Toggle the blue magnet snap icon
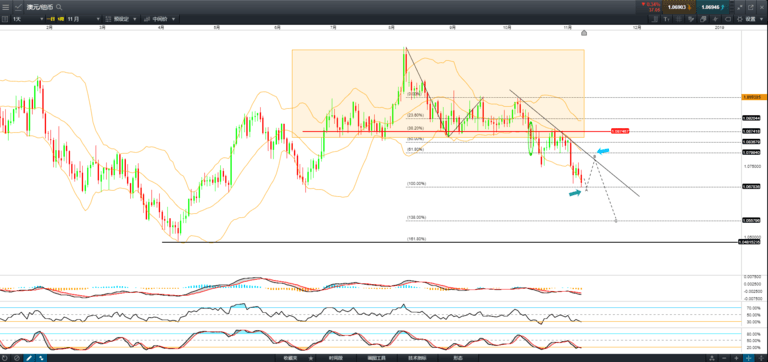This screenshot has width=768, height=362. click(x=41, y=358)
